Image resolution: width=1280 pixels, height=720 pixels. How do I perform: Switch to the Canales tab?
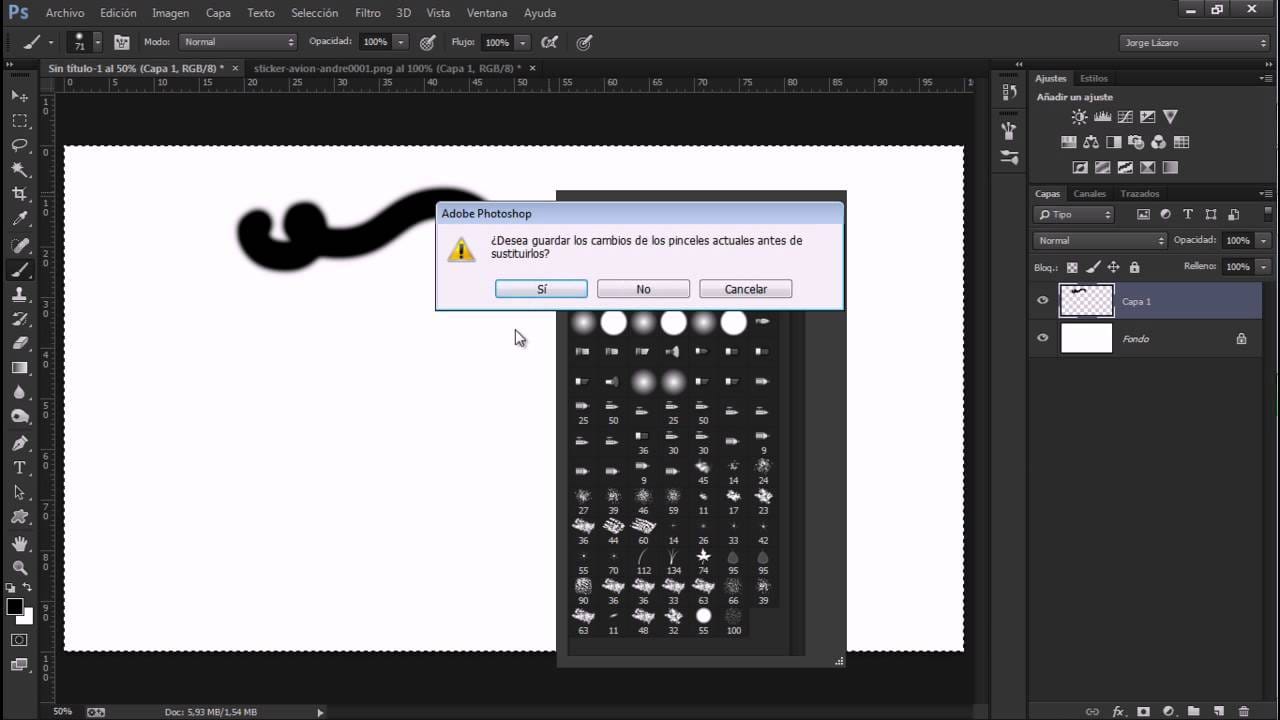coord(1089,194)
